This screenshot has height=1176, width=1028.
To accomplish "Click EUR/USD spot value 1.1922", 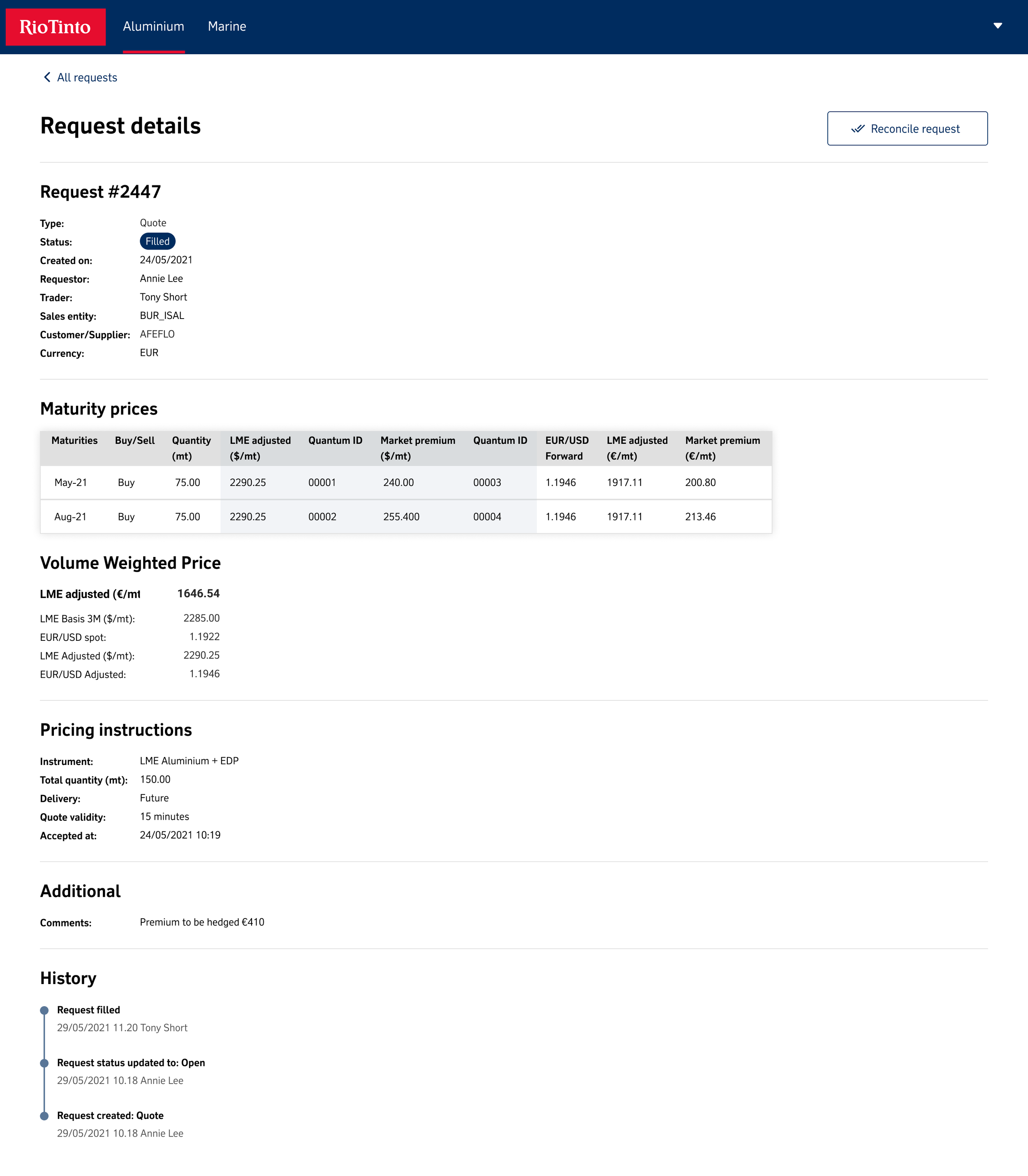I will click(204, 636).
